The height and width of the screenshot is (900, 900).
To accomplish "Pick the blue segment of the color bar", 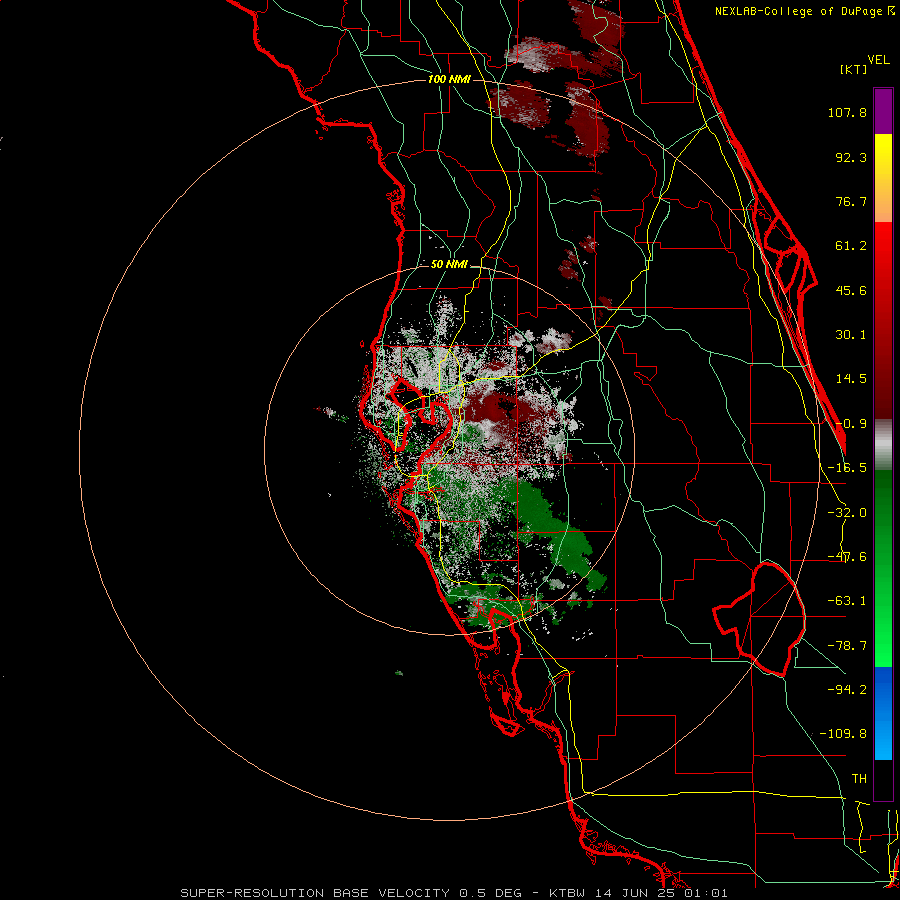I will pos(883,713).
